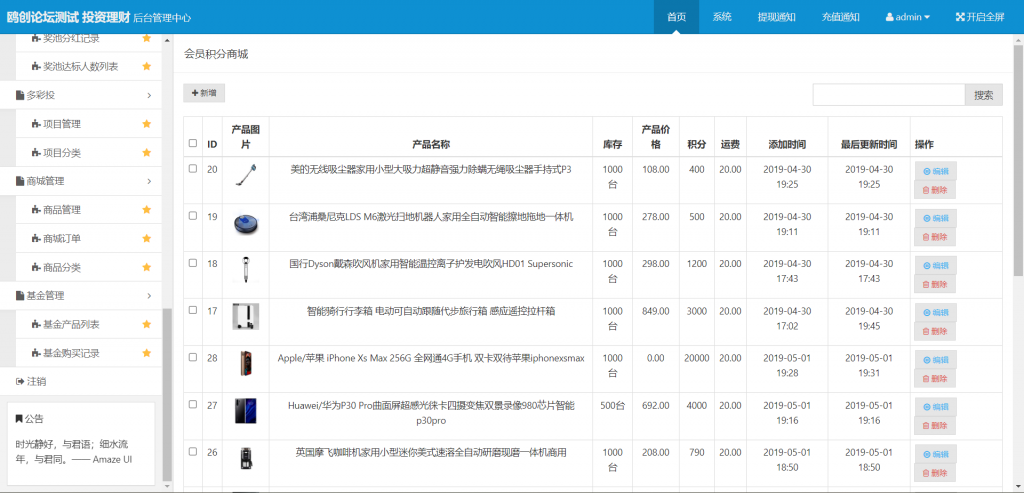Click the fullscreen arrows icon in header
This screenshot has width=1024, height=493.
click(960, 17)
